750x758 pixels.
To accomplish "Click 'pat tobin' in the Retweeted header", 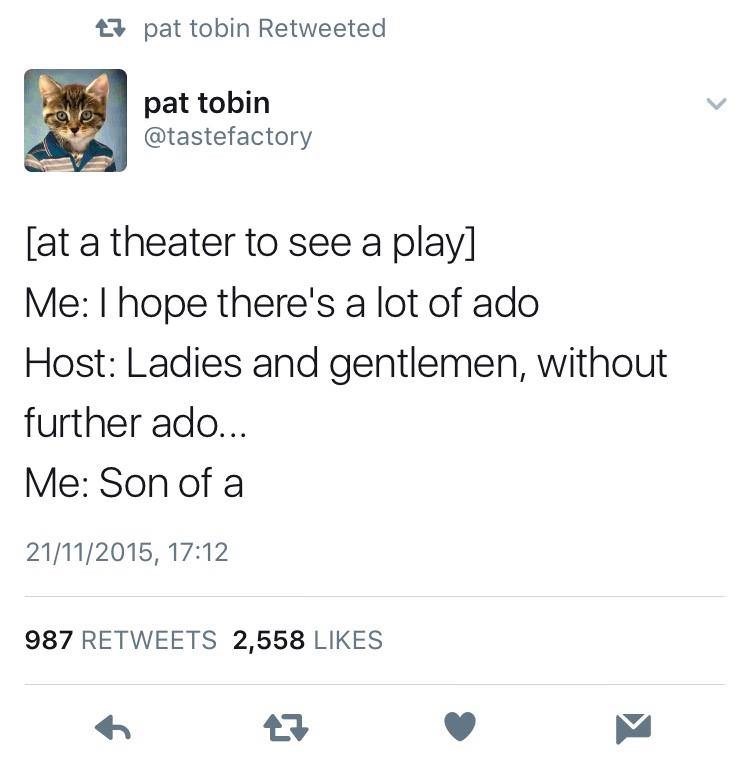I will (196, 28).
